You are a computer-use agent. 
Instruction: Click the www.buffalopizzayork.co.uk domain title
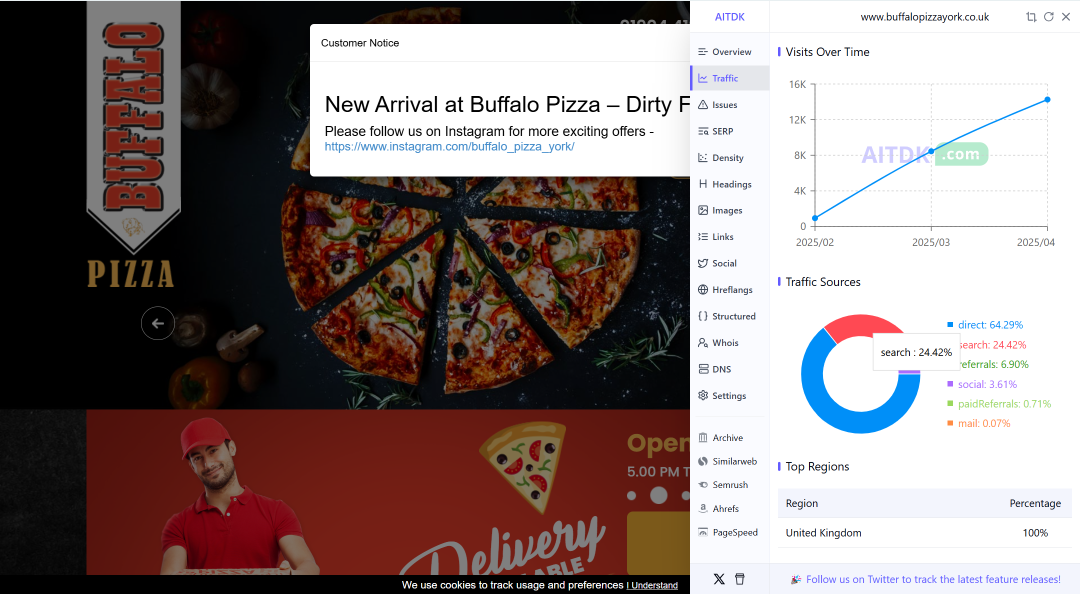(x=924, y=17)
